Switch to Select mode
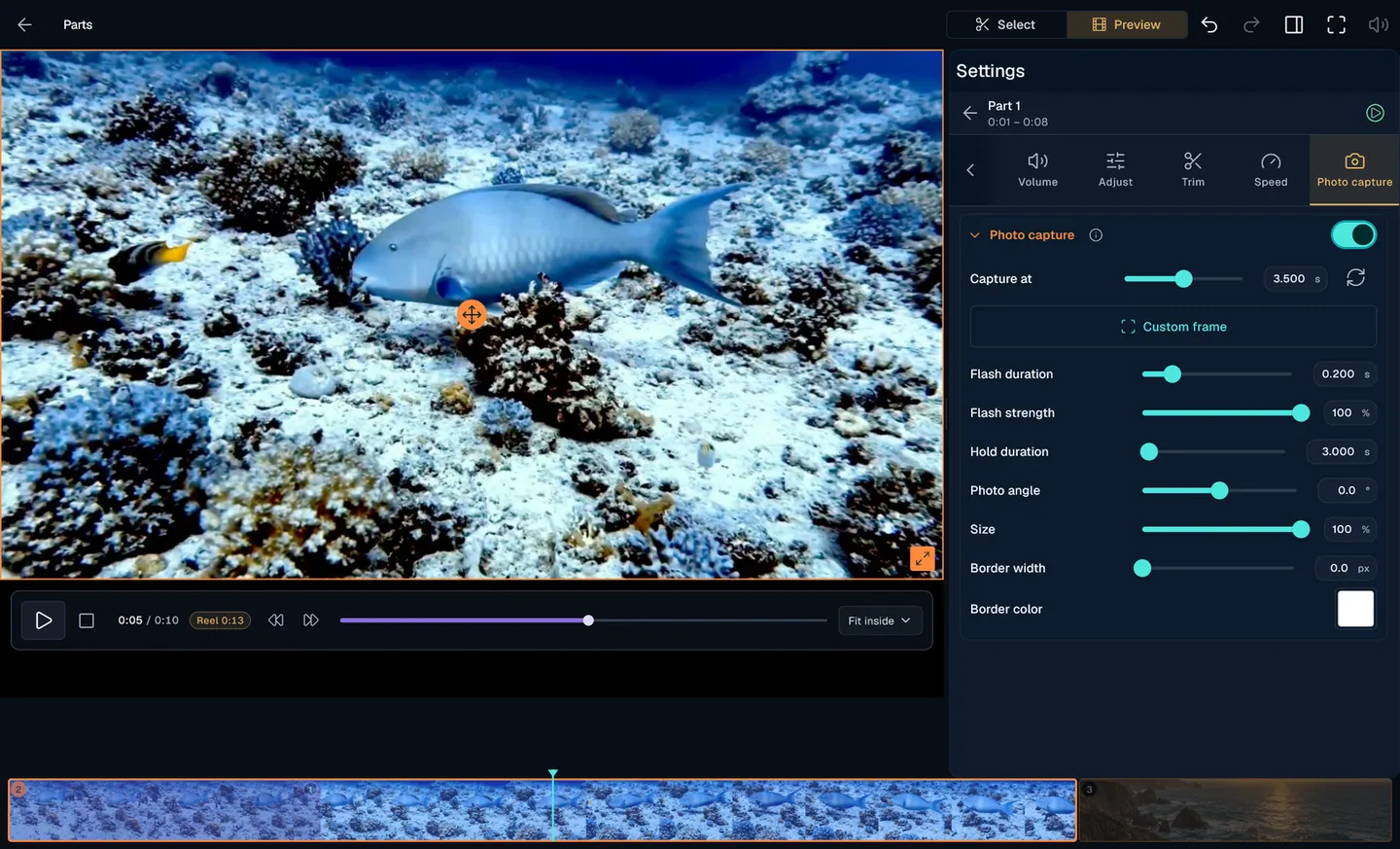This screenshot has height=849, width=1400. tap(1006, 24)
